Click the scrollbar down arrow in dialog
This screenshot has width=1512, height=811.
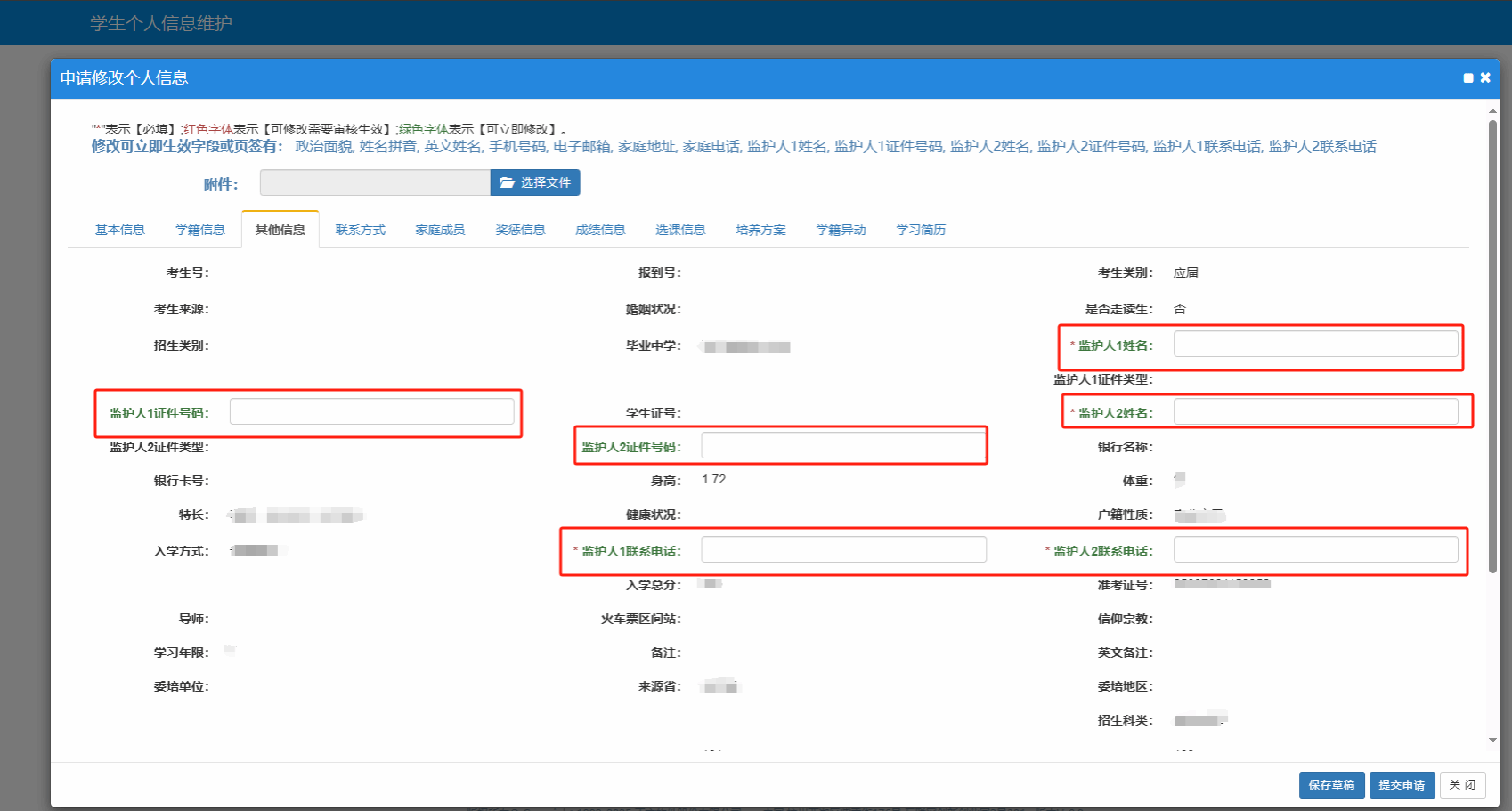[x=1492, y=740]
